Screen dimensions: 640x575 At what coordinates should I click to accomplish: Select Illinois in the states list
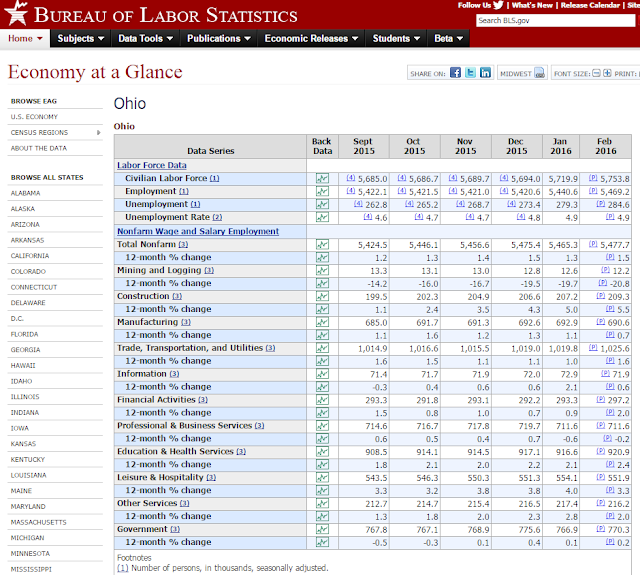point(25,397)
